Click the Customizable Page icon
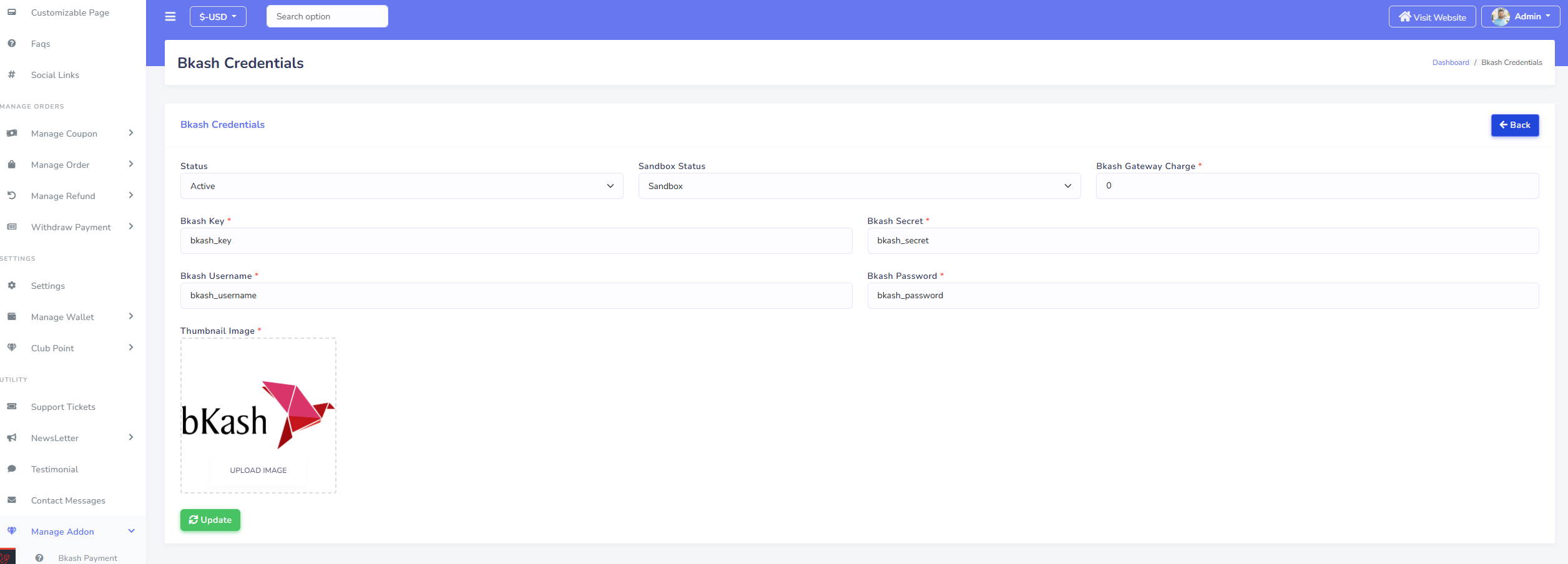The image size is (1568, 564). pos(12,12)
